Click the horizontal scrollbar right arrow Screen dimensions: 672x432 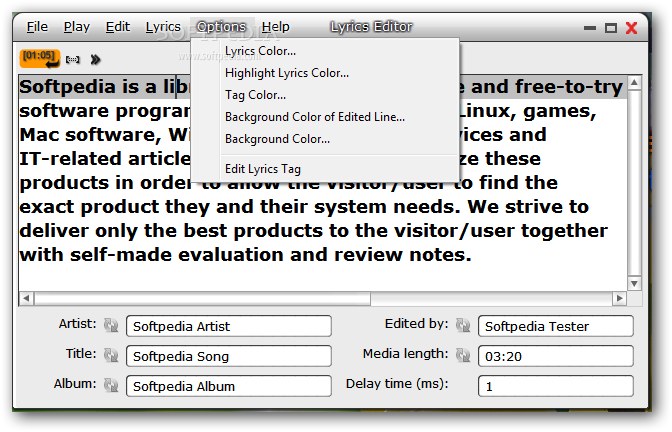(619, 298)
